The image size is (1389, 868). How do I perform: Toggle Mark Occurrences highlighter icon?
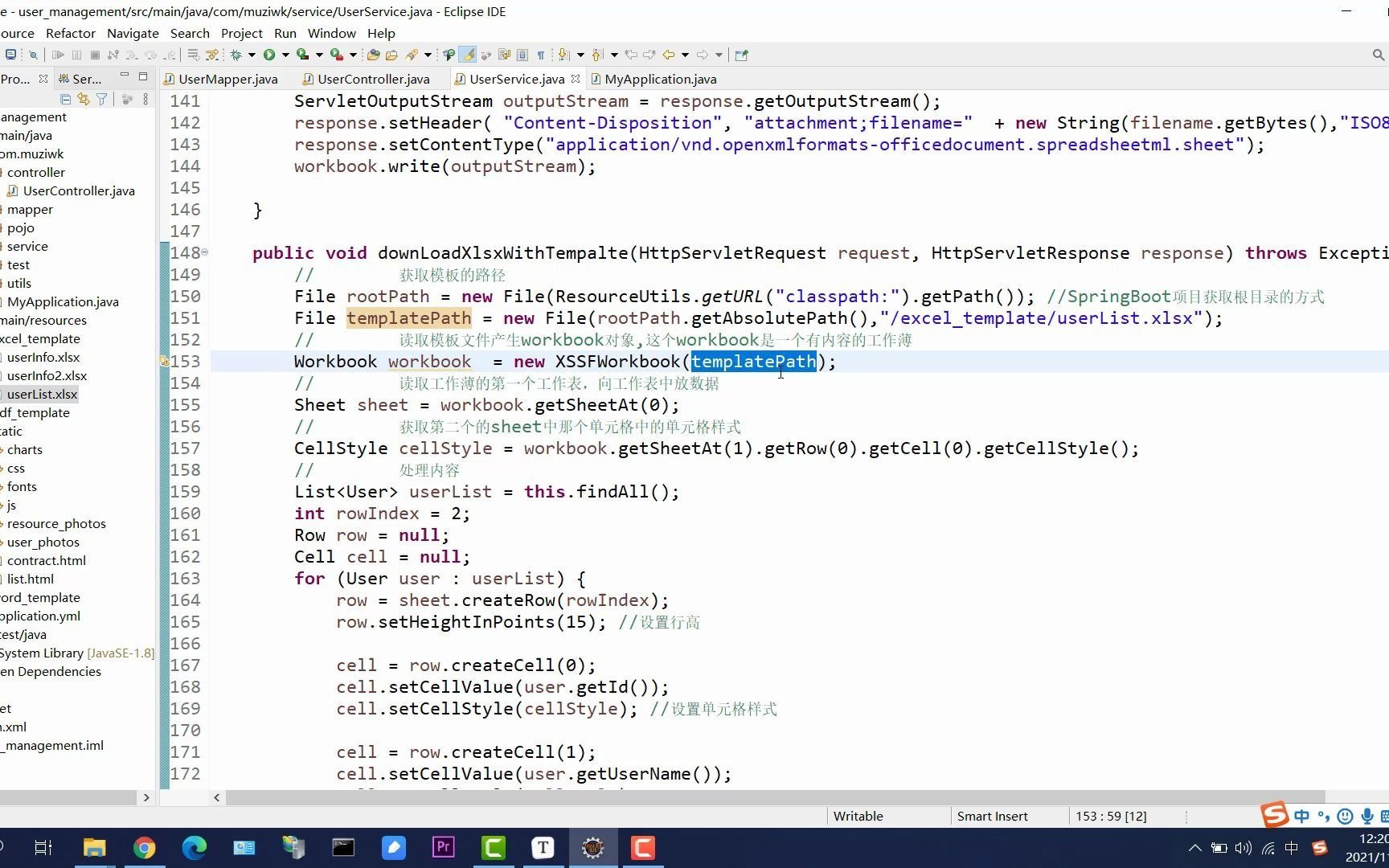(468, 55)
